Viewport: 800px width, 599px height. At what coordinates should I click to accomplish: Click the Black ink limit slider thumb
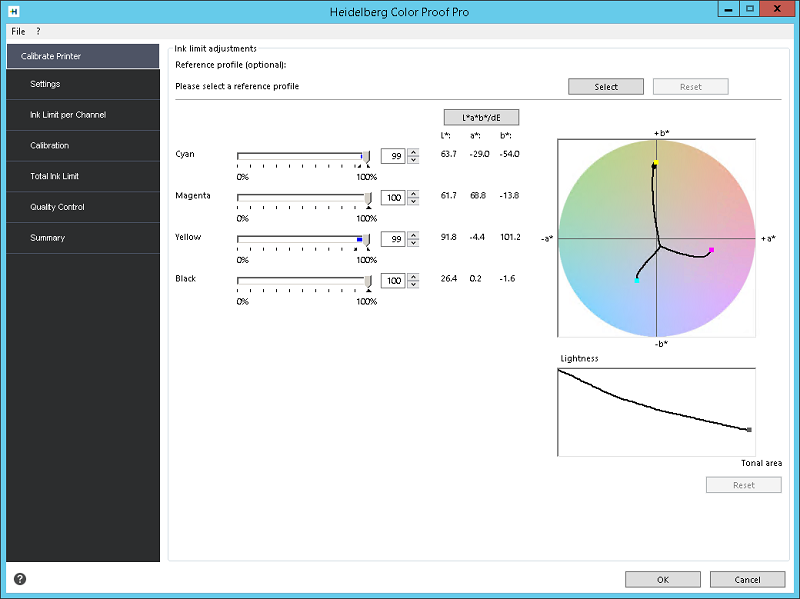tap(368, 282)
